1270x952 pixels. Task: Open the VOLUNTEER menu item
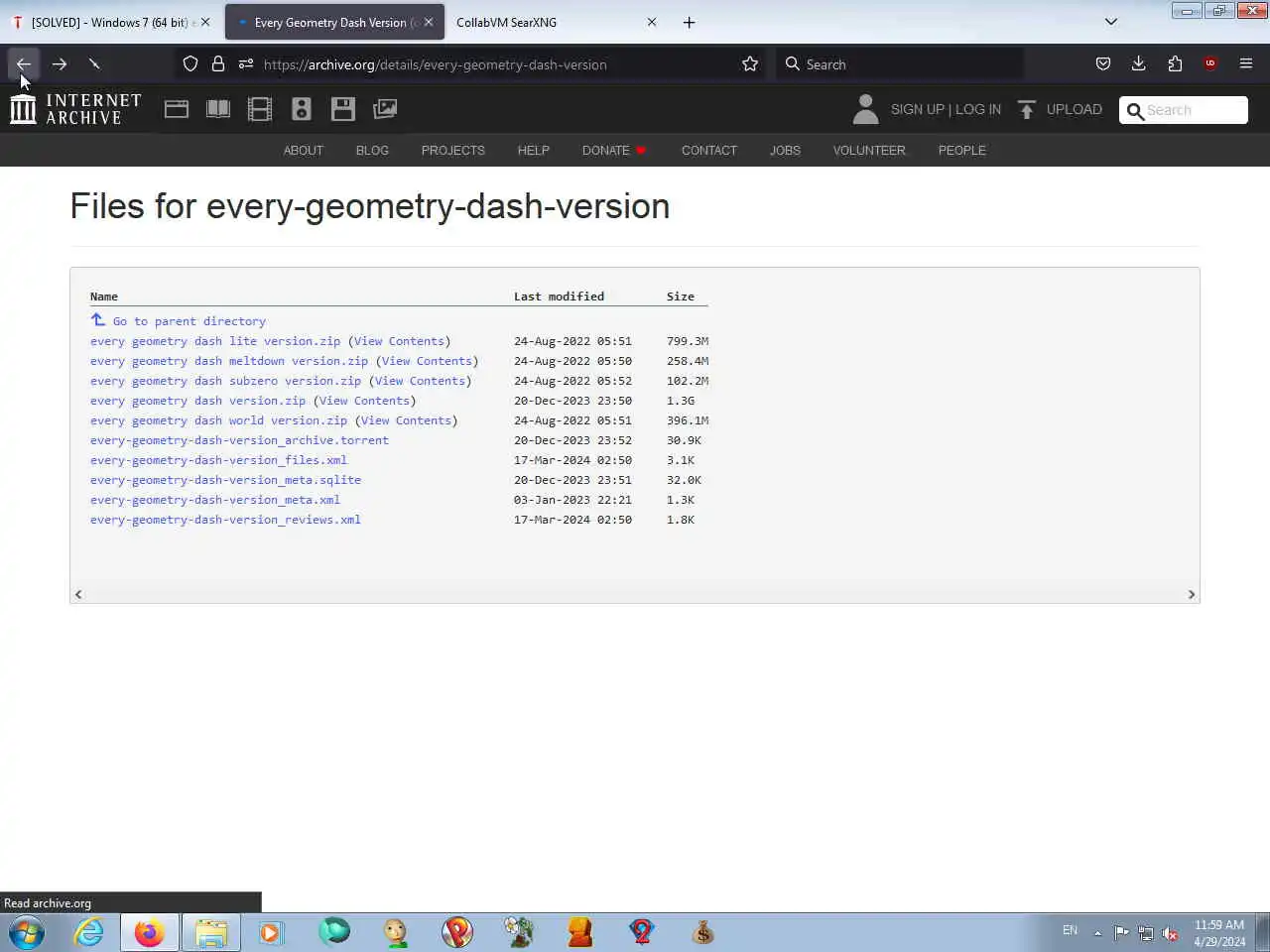[x=869, y=151]
